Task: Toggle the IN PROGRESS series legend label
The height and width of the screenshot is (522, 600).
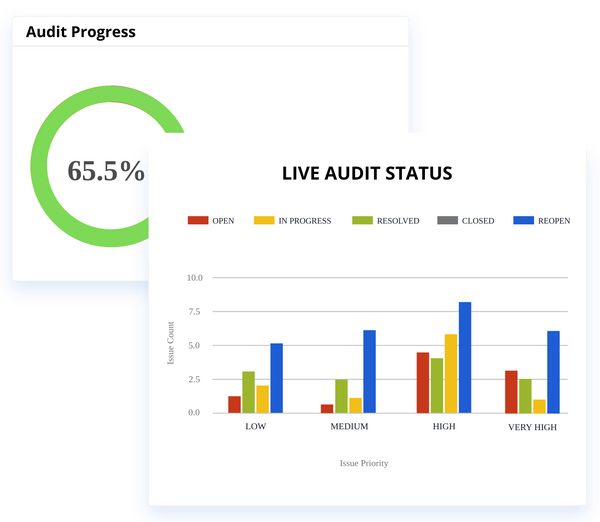Action: (x=305, y=221)
